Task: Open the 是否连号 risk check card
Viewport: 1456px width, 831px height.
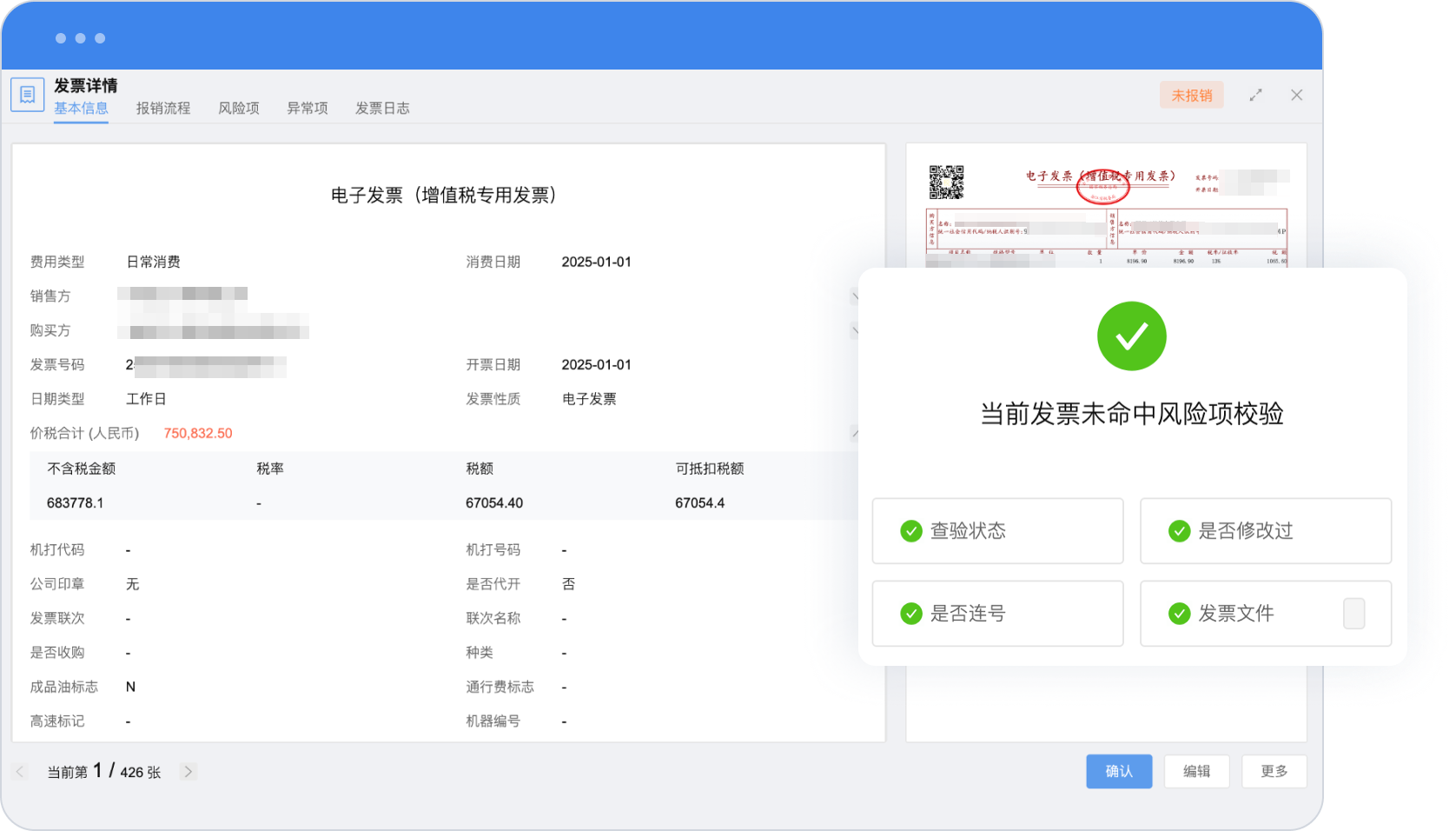Action: point(997,614)
